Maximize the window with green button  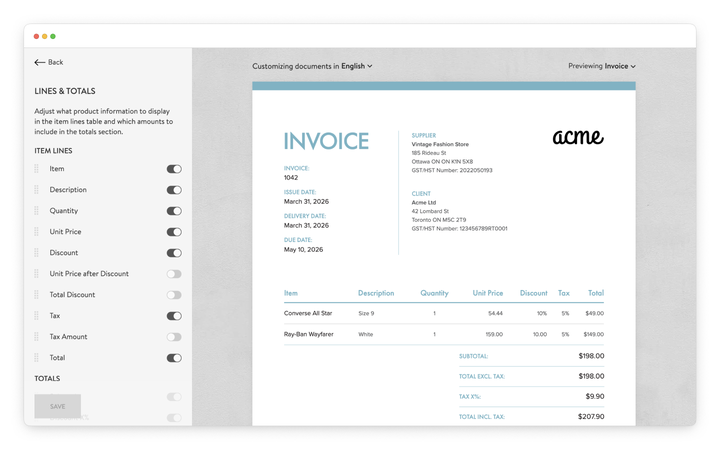(53, 36)
